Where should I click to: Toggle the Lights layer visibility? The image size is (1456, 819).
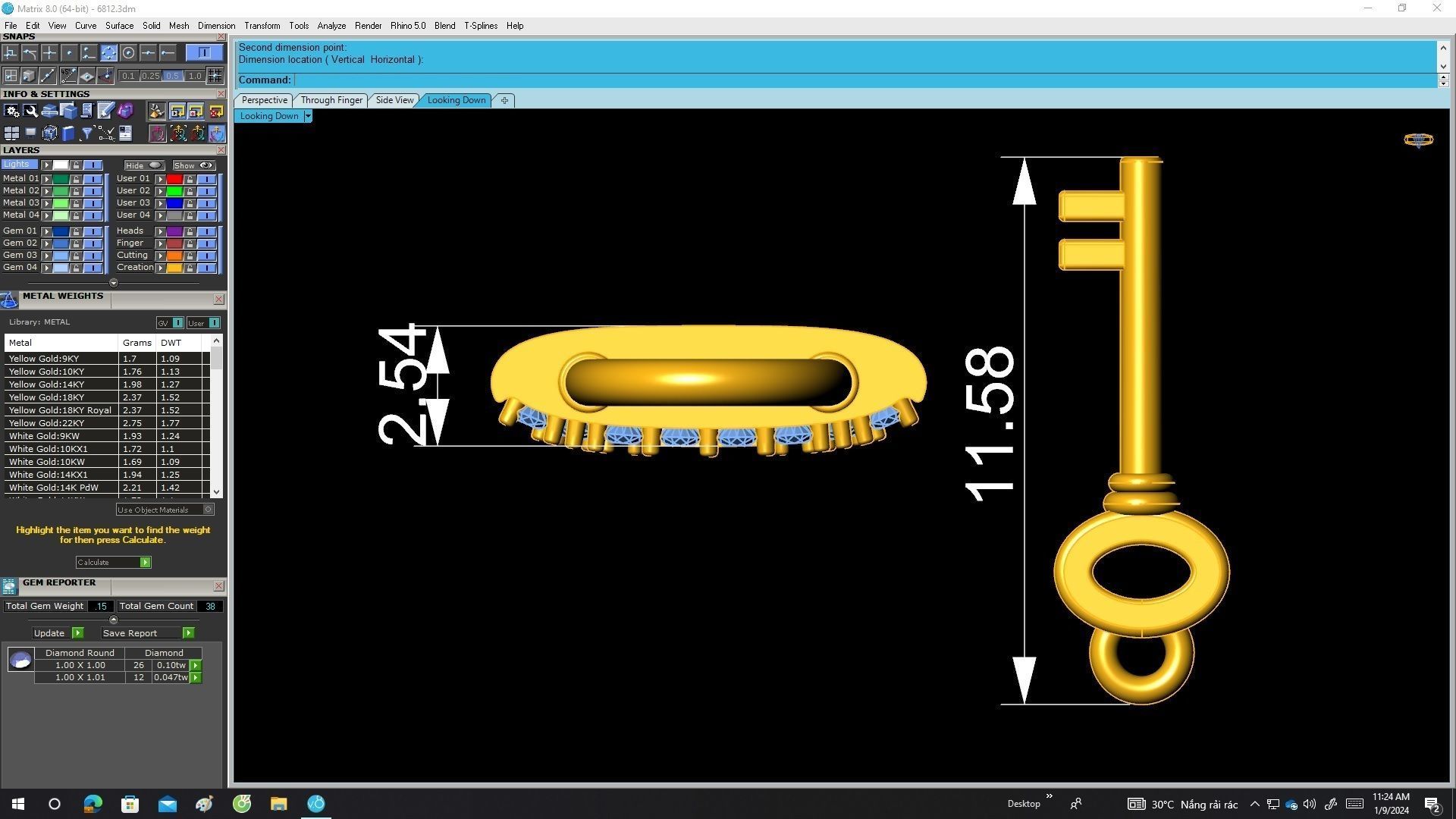(93, 165)
